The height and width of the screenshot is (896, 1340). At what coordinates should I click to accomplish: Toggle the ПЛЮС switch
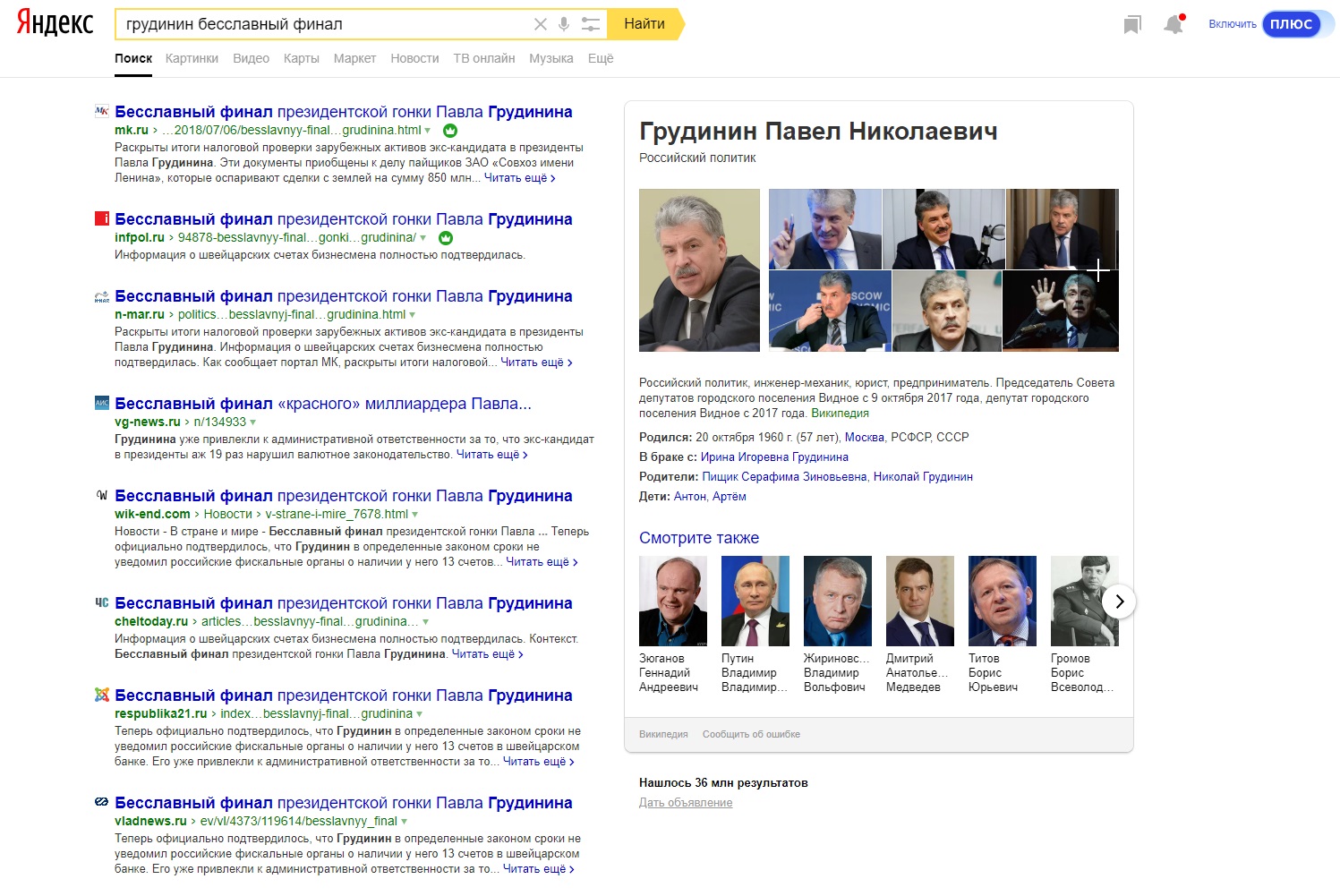1296,24
